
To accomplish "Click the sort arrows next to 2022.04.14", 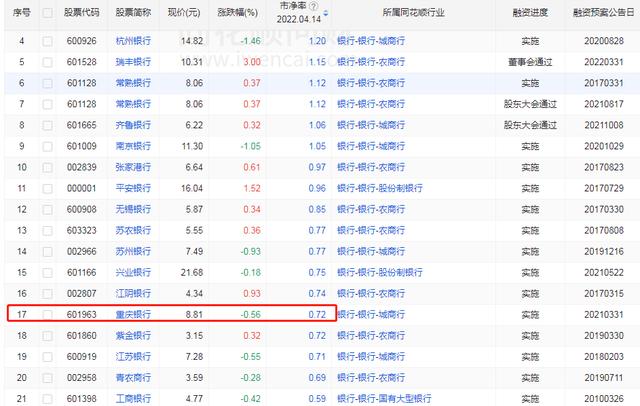I will 325,13.
